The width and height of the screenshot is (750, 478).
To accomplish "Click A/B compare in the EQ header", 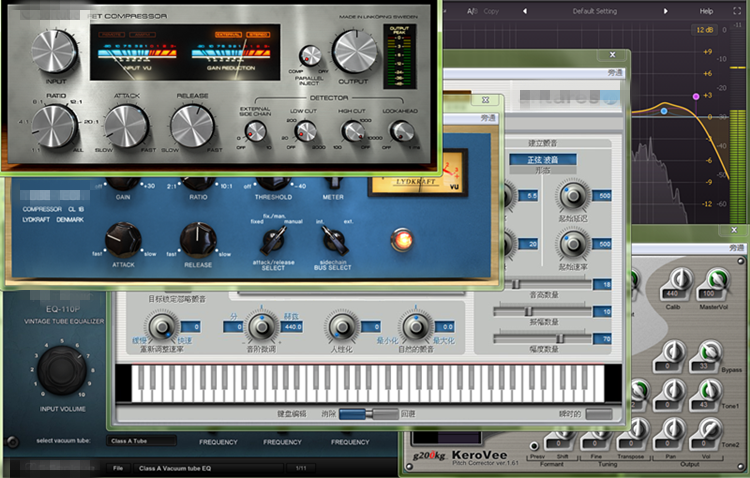I will pyautogui.click(x=472, y=11).
